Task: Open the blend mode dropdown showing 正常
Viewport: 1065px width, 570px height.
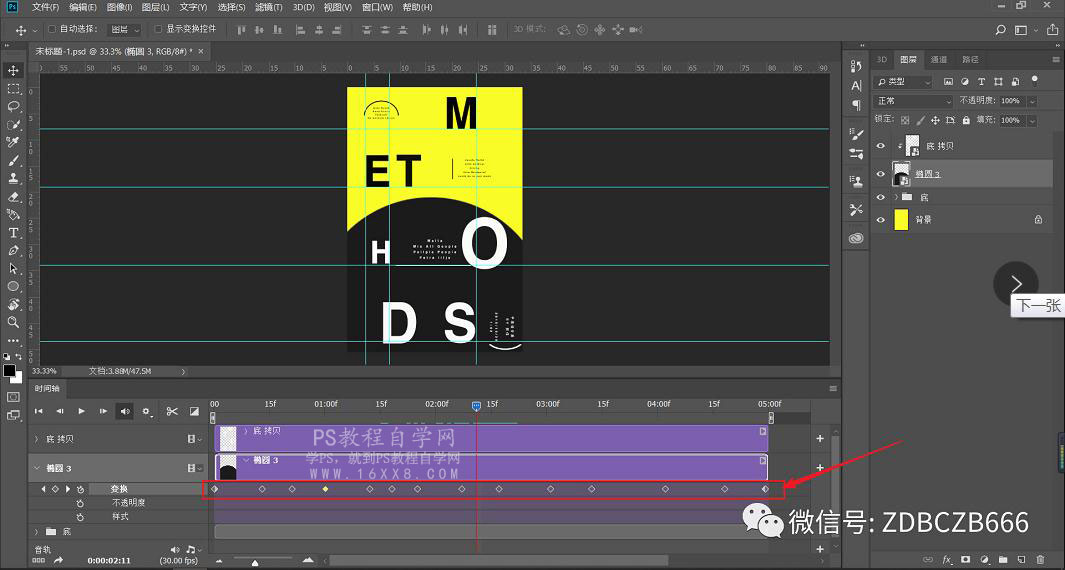Action: point(914,101)
